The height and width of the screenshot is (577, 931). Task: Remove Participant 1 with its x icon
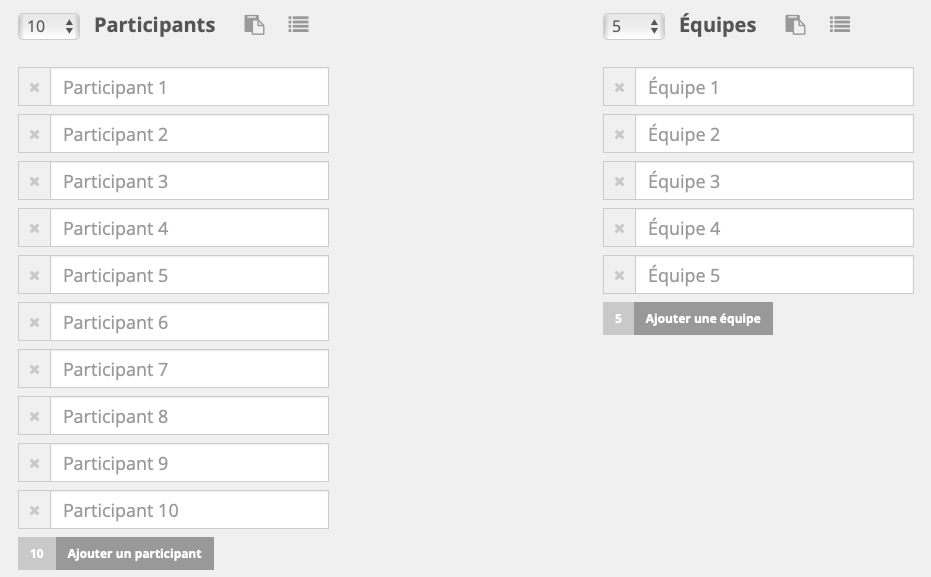(34, 87)
